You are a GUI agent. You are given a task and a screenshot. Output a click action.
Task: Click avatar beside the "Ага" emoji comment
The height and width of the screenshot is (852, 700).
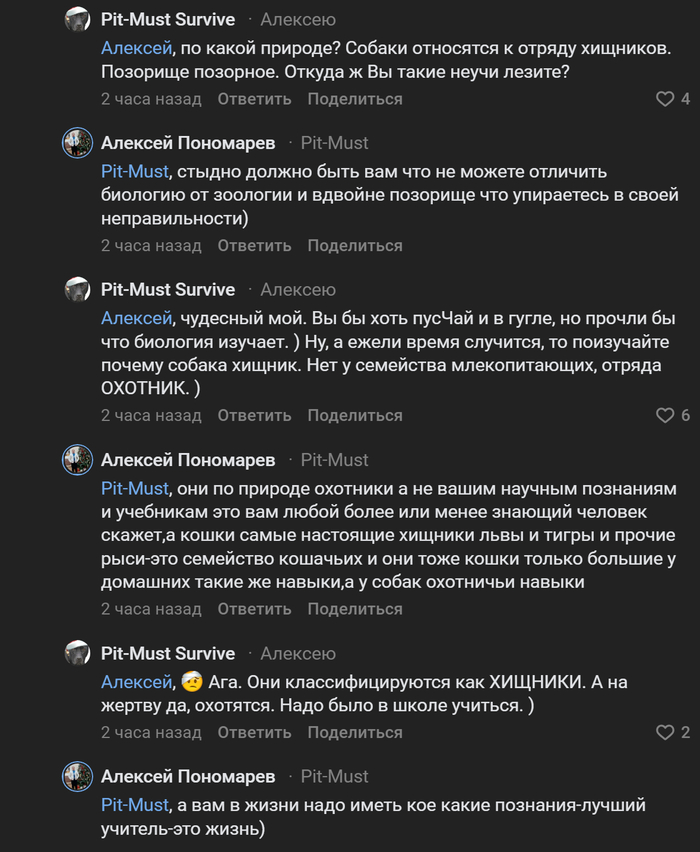78,654
